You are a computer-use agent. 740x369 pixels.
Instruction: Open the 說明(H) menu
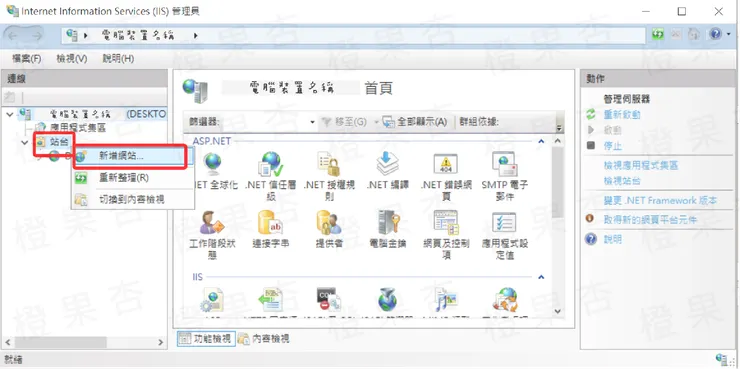click(118, 59)
